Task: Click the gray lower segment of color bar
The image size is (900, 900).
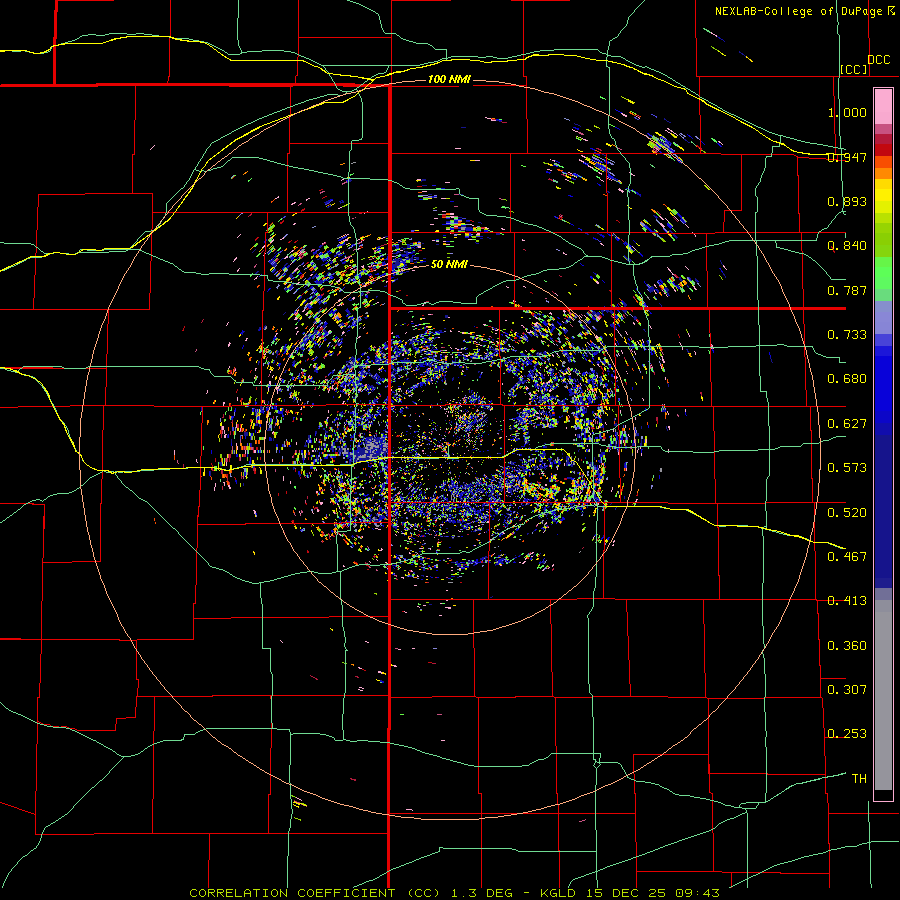Action: tap(883, 695)
